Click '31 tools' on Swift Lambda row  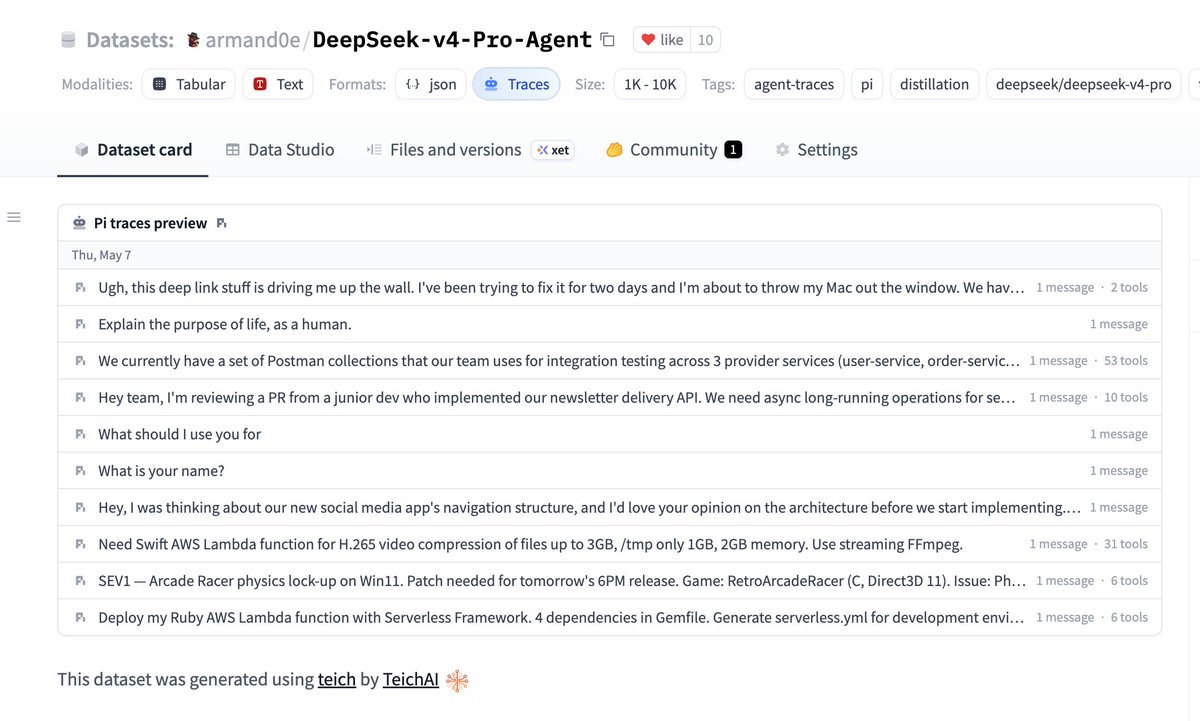[x=1126, y=544]
